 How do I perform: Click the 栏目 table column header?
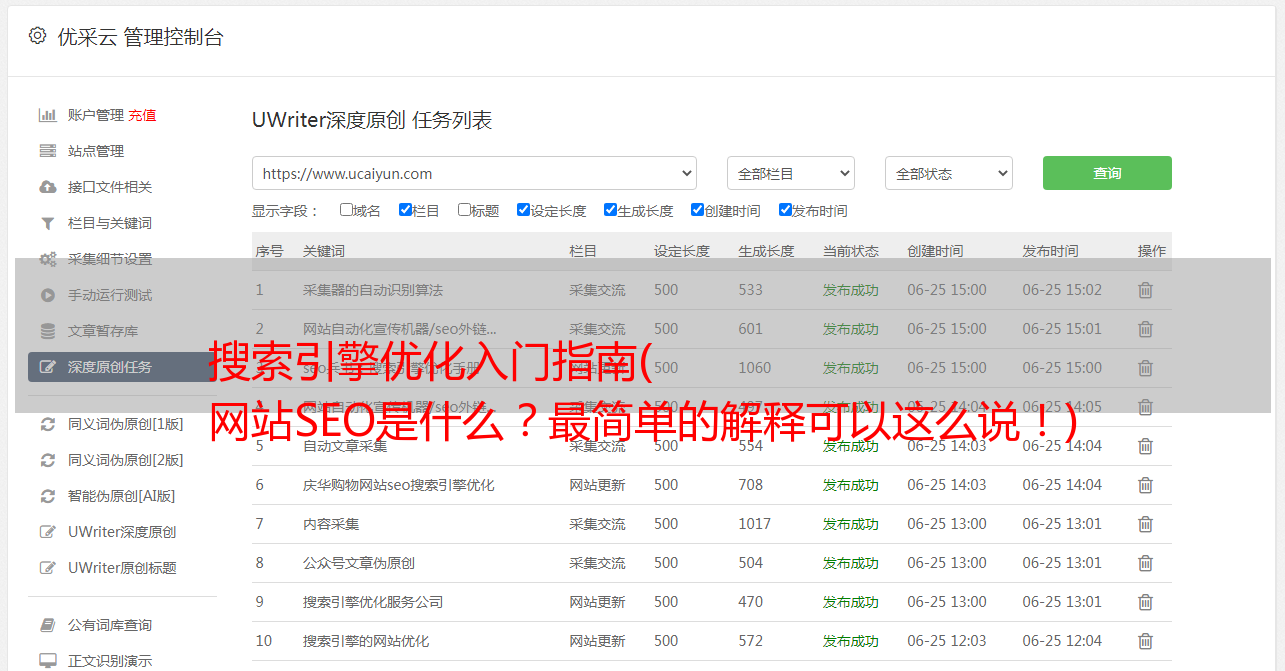point(583,251)
